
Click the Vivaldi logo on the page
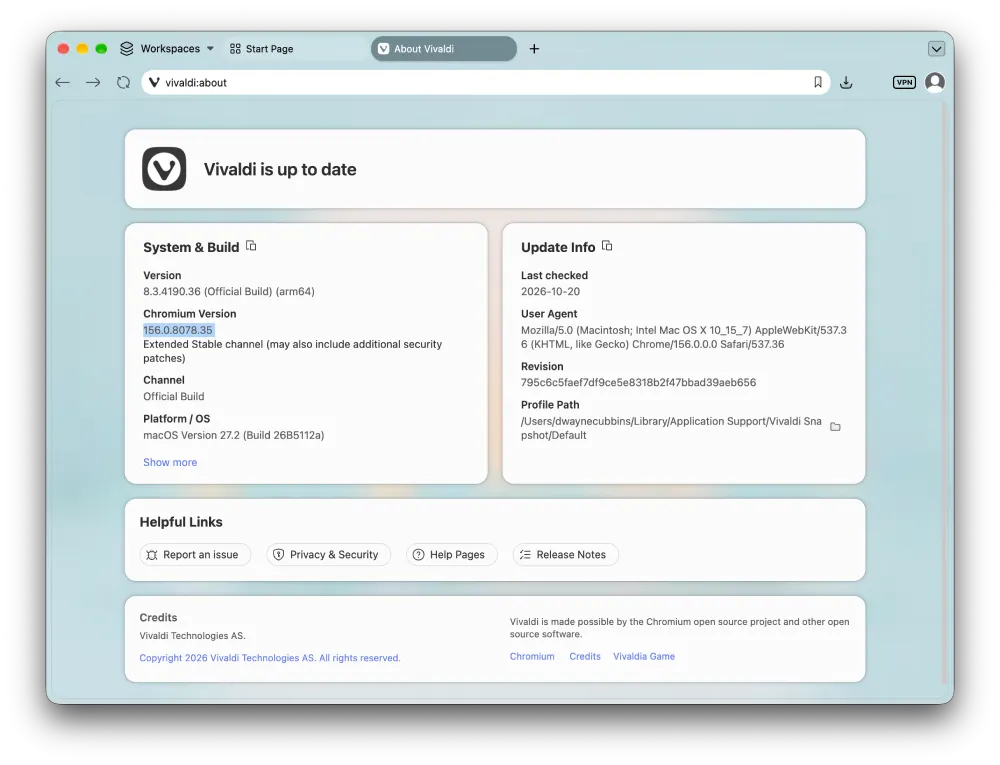164,169
